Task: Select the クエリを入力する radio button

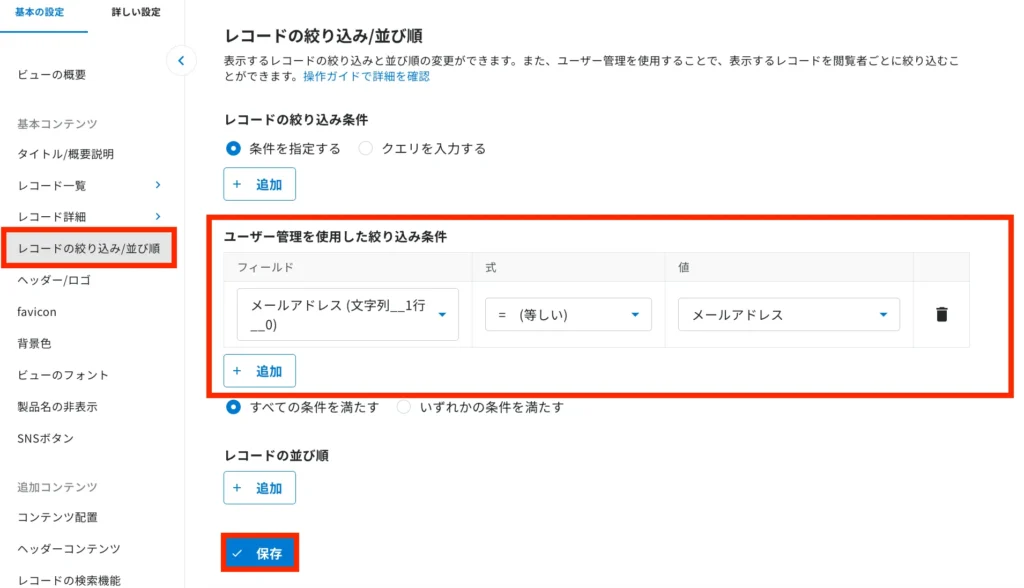Action: (x=366, y=148)
